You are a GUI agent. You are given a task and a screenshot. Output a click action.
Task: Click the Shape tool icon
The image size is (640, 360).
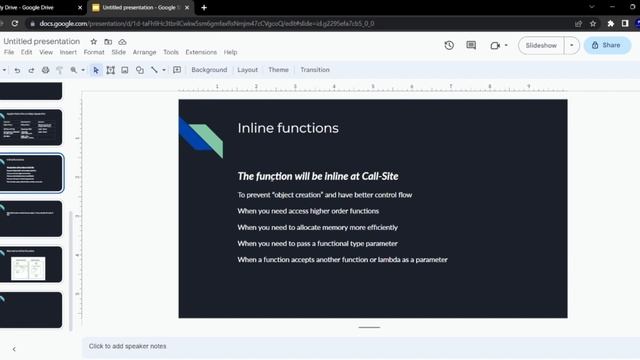(x=140, y=70)
